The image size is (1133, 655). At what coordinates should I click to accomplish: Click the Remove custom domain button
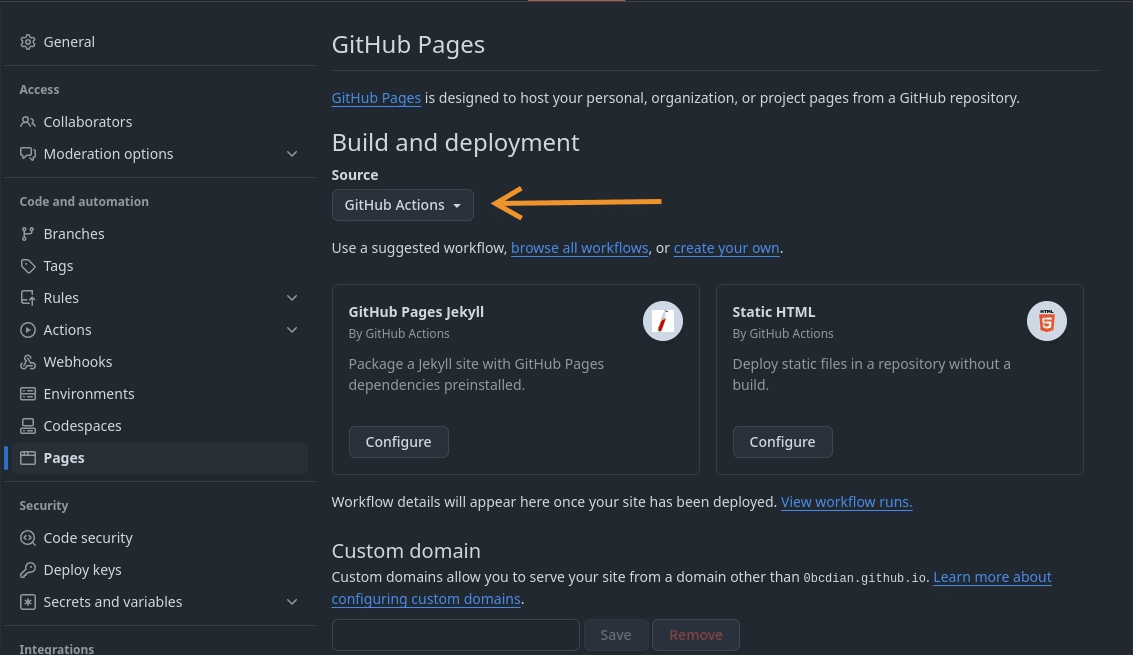696,635
